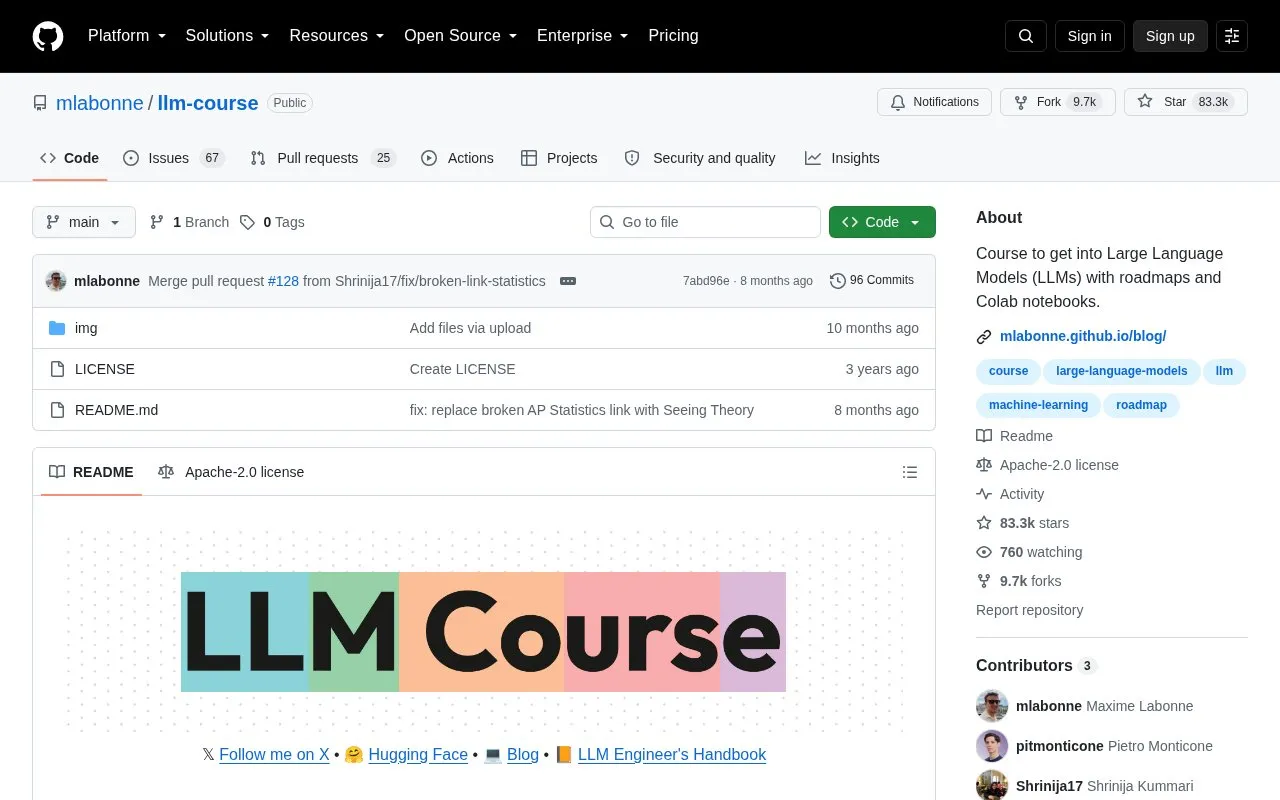Open the LICENSE file
The height and width of the screenshot is (800, 1280).
[x=105, y=369]
